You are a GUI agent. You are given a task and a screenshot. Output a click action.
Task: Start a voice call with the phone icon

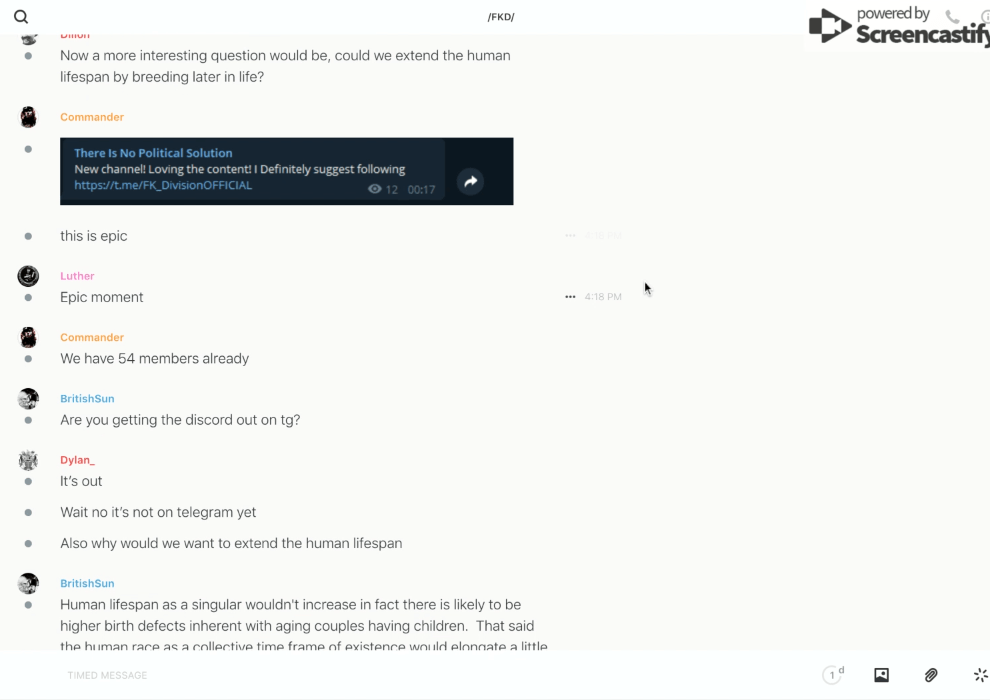pos(952,17)
